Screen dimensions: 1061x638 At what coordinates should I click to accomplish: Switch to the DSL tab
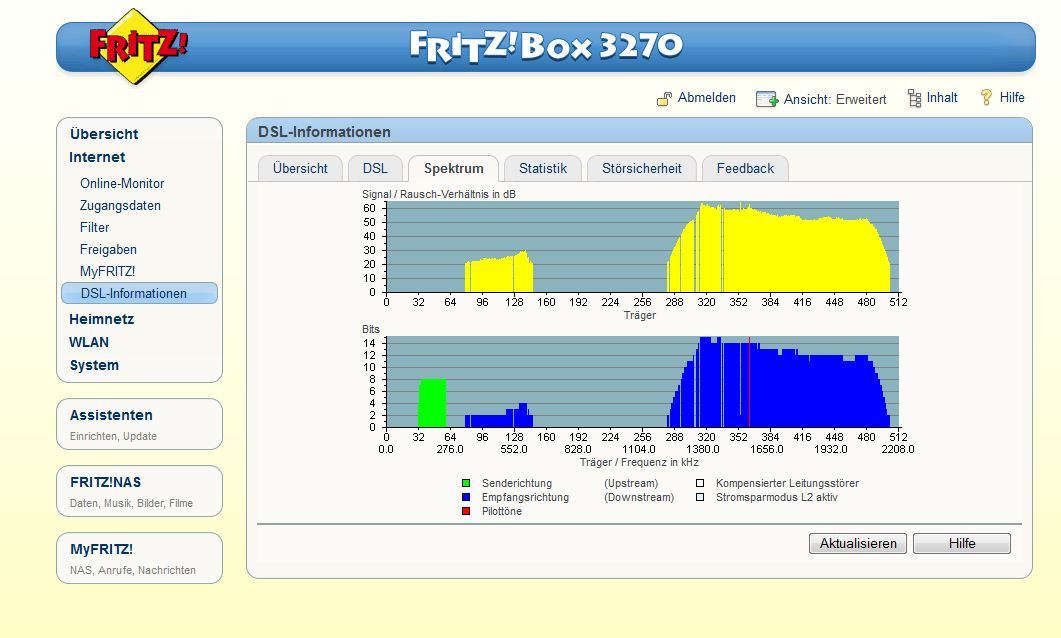375,168
